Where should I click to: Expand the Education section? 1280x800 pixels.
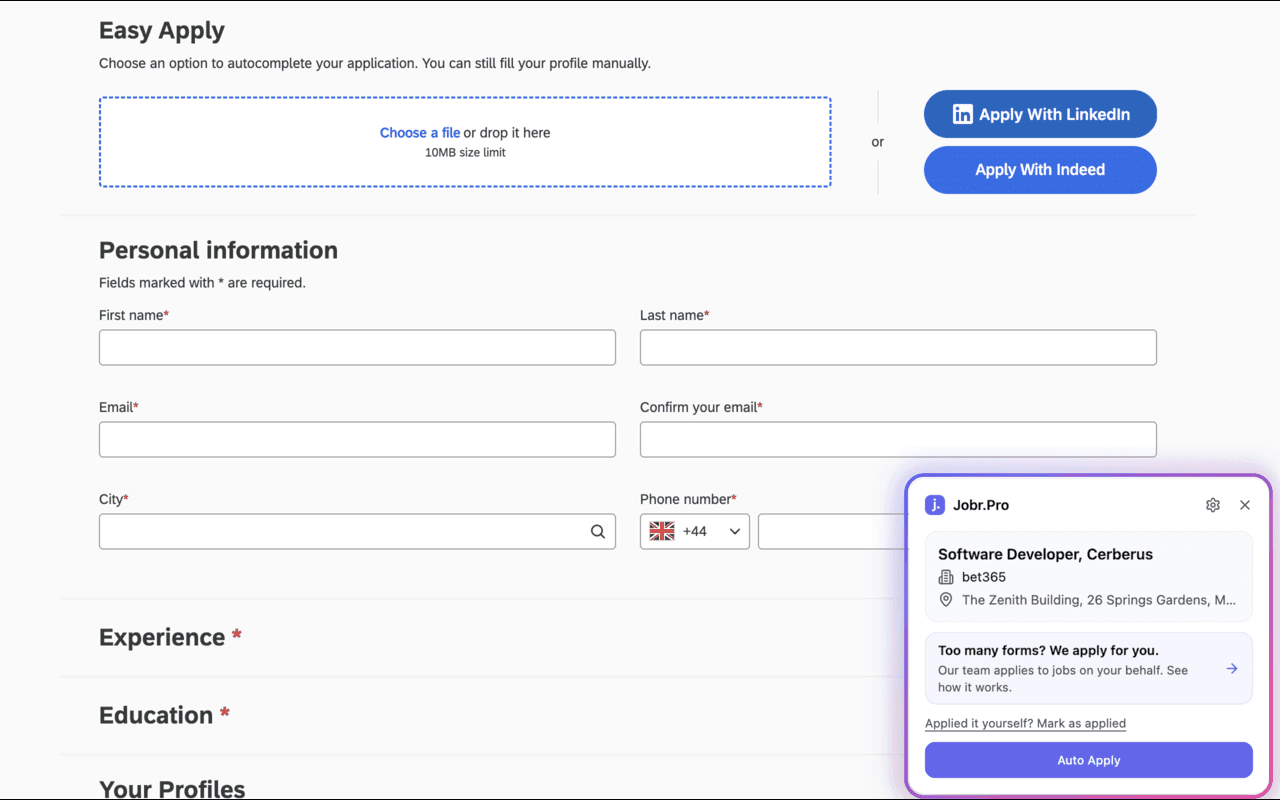(164, 715)
